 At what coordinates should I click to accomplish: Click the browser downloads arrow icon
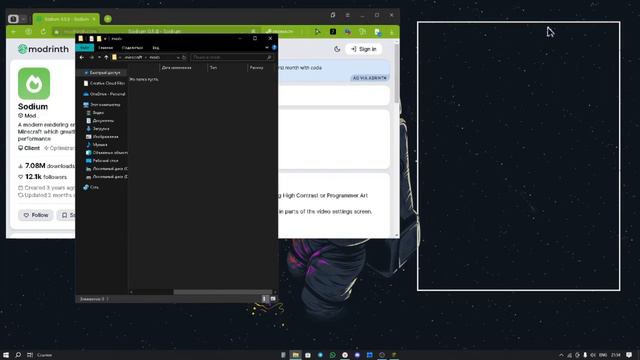[x=391, y=31]
